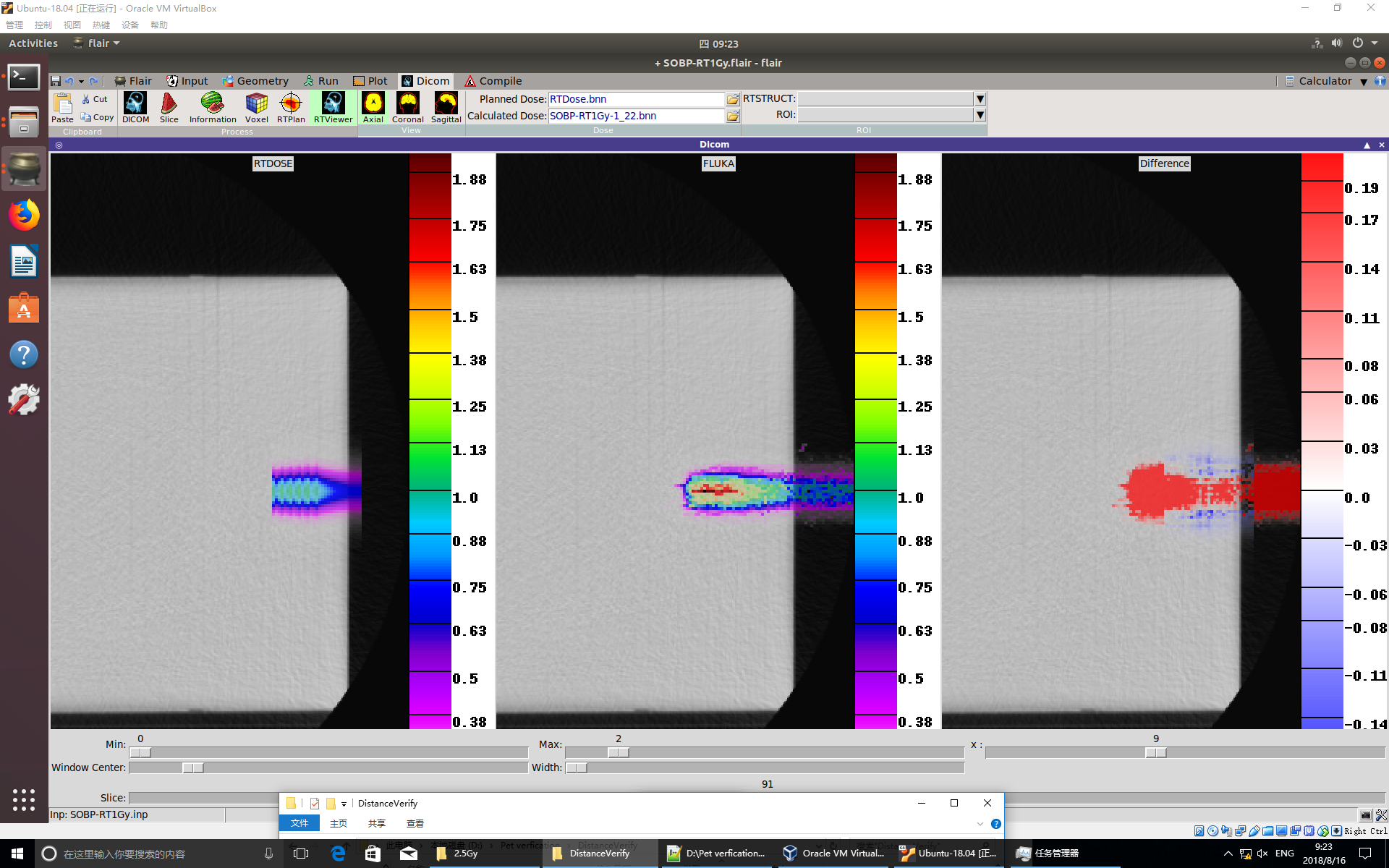Click the undo arrow icon
This screenshot has width=1389, height=868.
tap(69, 81)
